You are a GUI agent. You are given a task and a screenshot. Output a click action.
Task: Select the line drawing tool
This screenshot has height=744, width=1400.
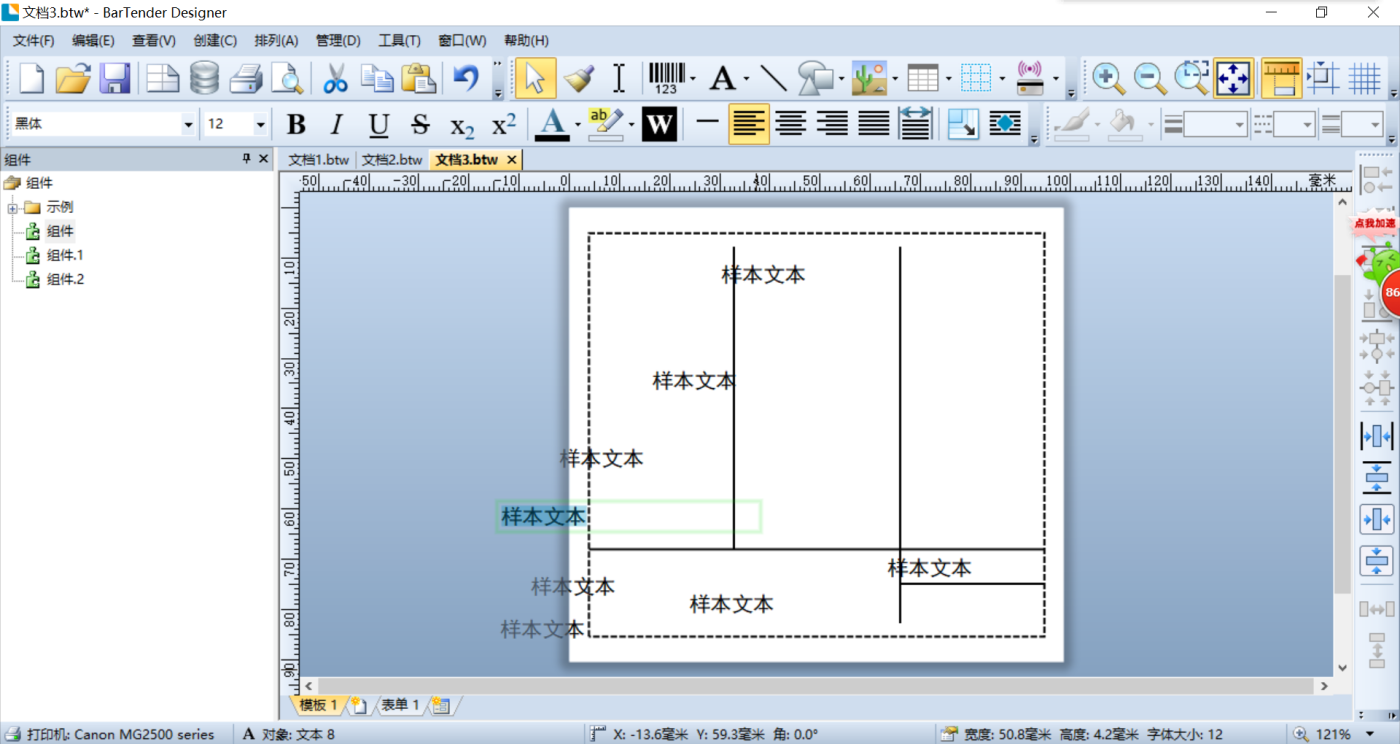[x=772, y=78]
